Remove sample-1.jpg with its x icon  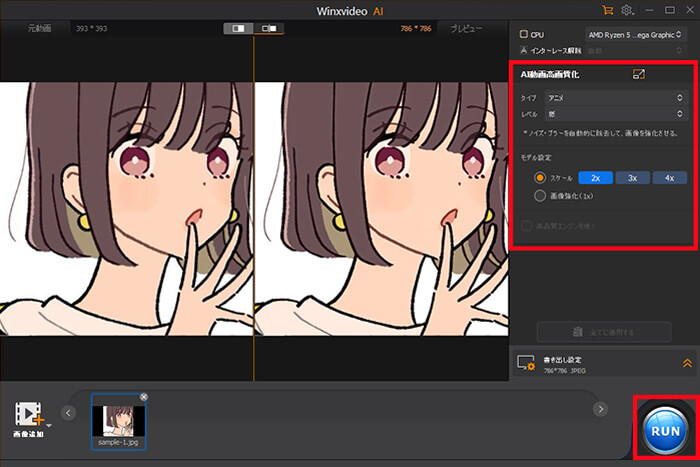pyautogui.click(x=143, y=397)
